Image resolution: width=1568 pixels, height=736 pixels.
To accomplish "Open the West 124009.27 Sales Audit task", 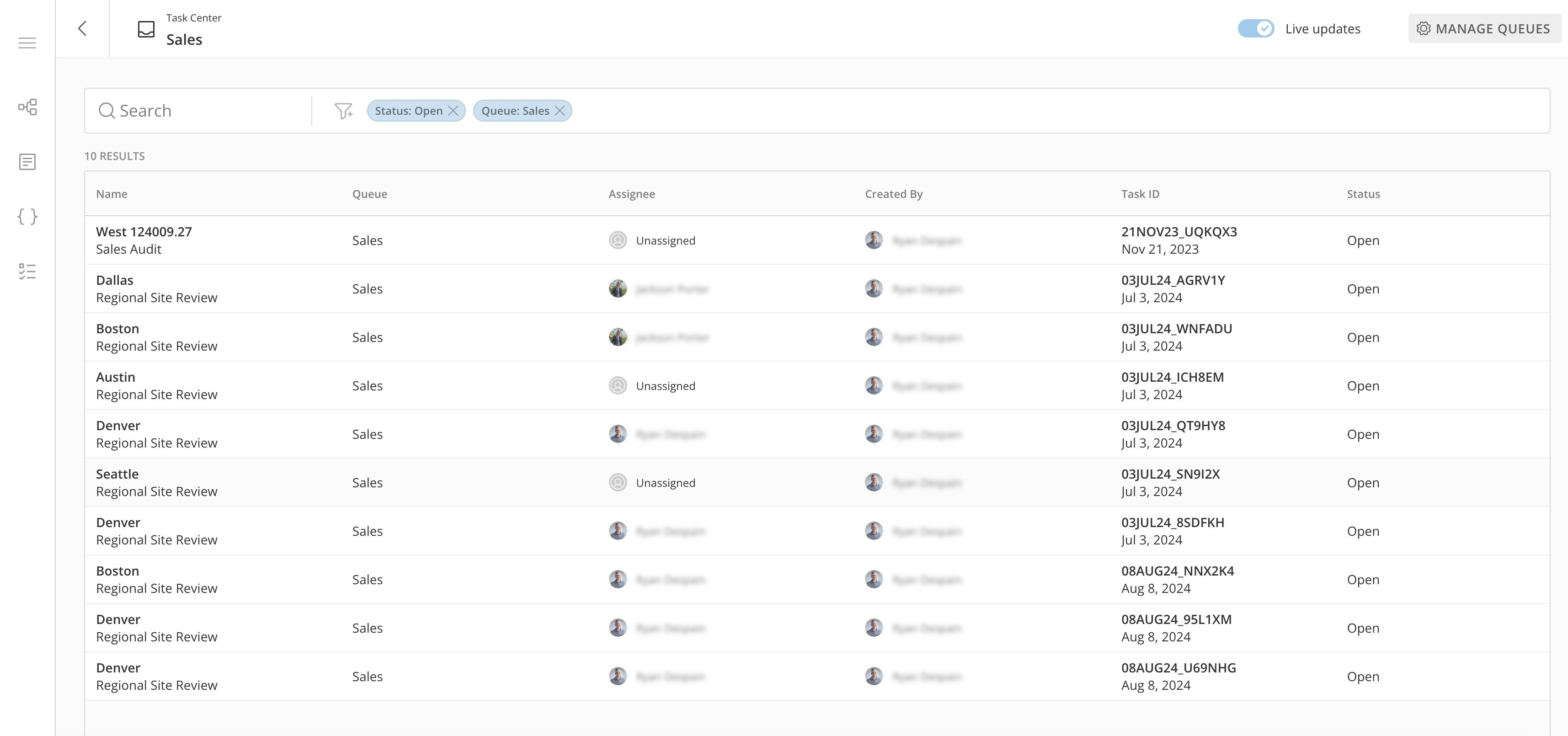I will click(144, 240).
